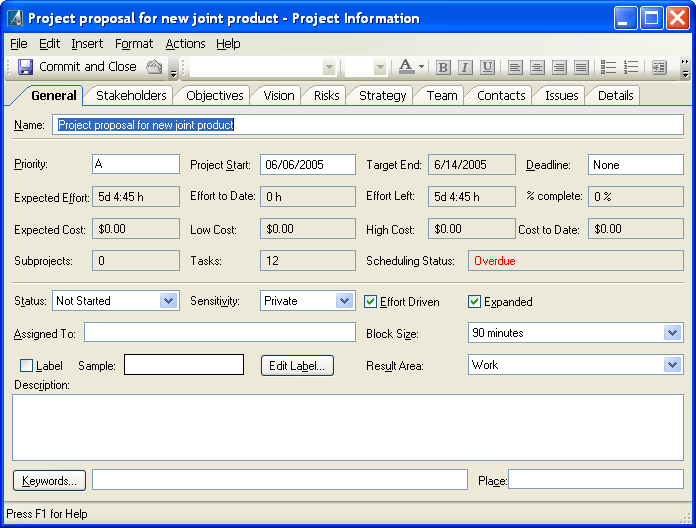Click the Underline formatting icon
The height and width of the screenshot is (528, 696).
(487, 67)
